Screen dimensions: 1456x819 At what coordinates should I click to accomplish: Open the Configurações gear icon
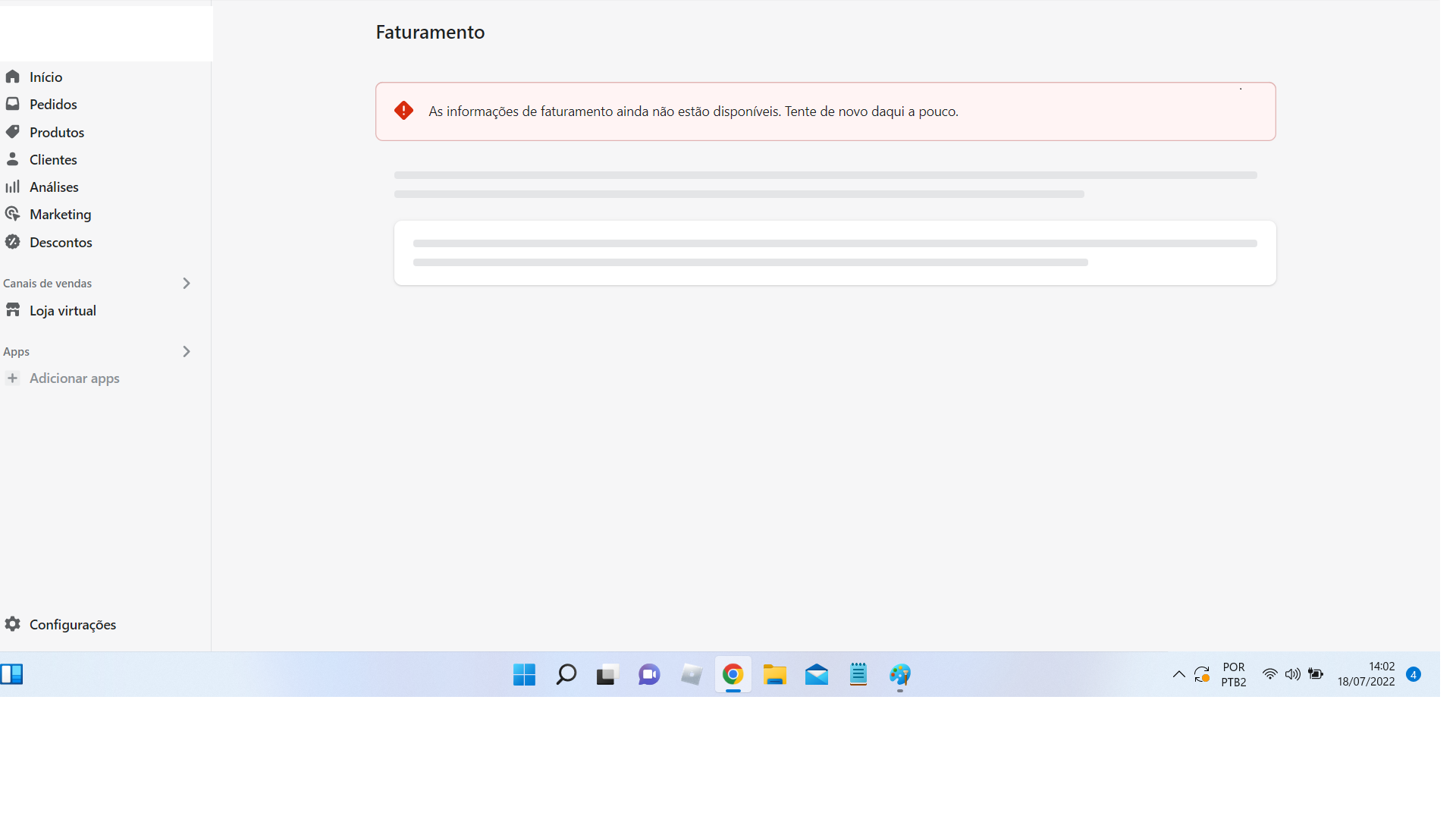tap(12, 624)
